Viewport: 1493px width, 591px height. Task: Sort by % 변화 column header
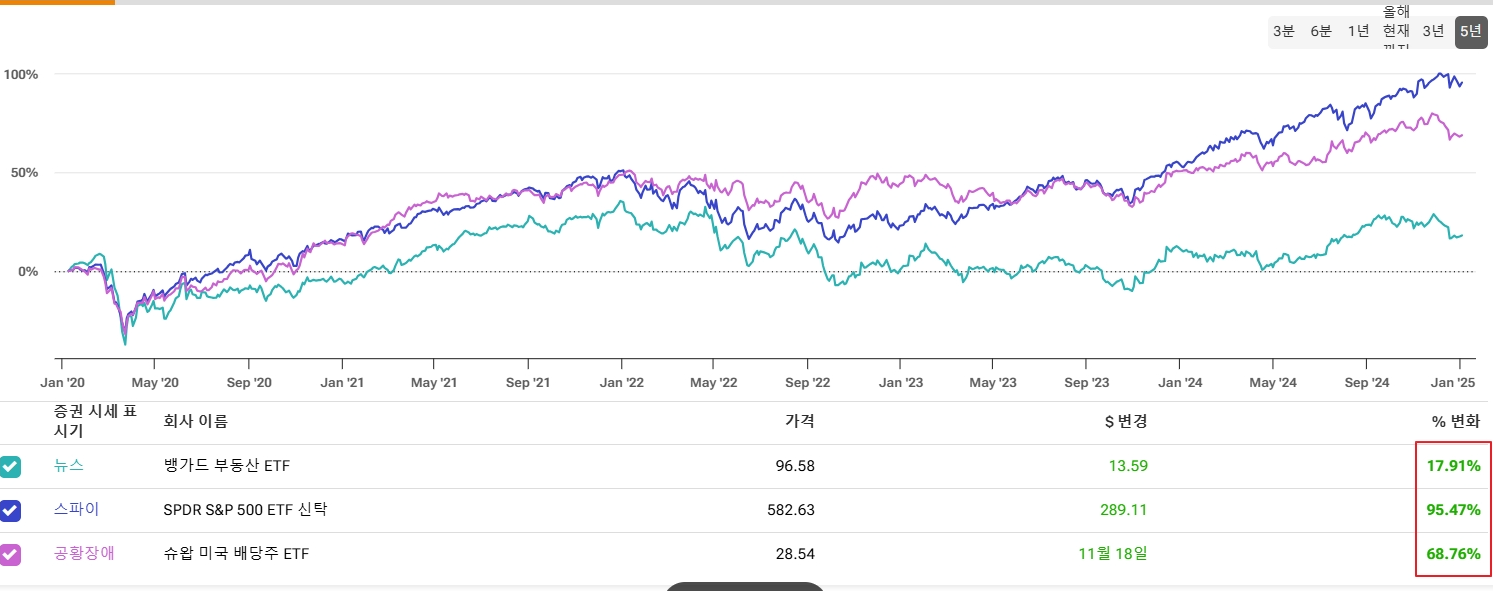(x=1456, y=421)
